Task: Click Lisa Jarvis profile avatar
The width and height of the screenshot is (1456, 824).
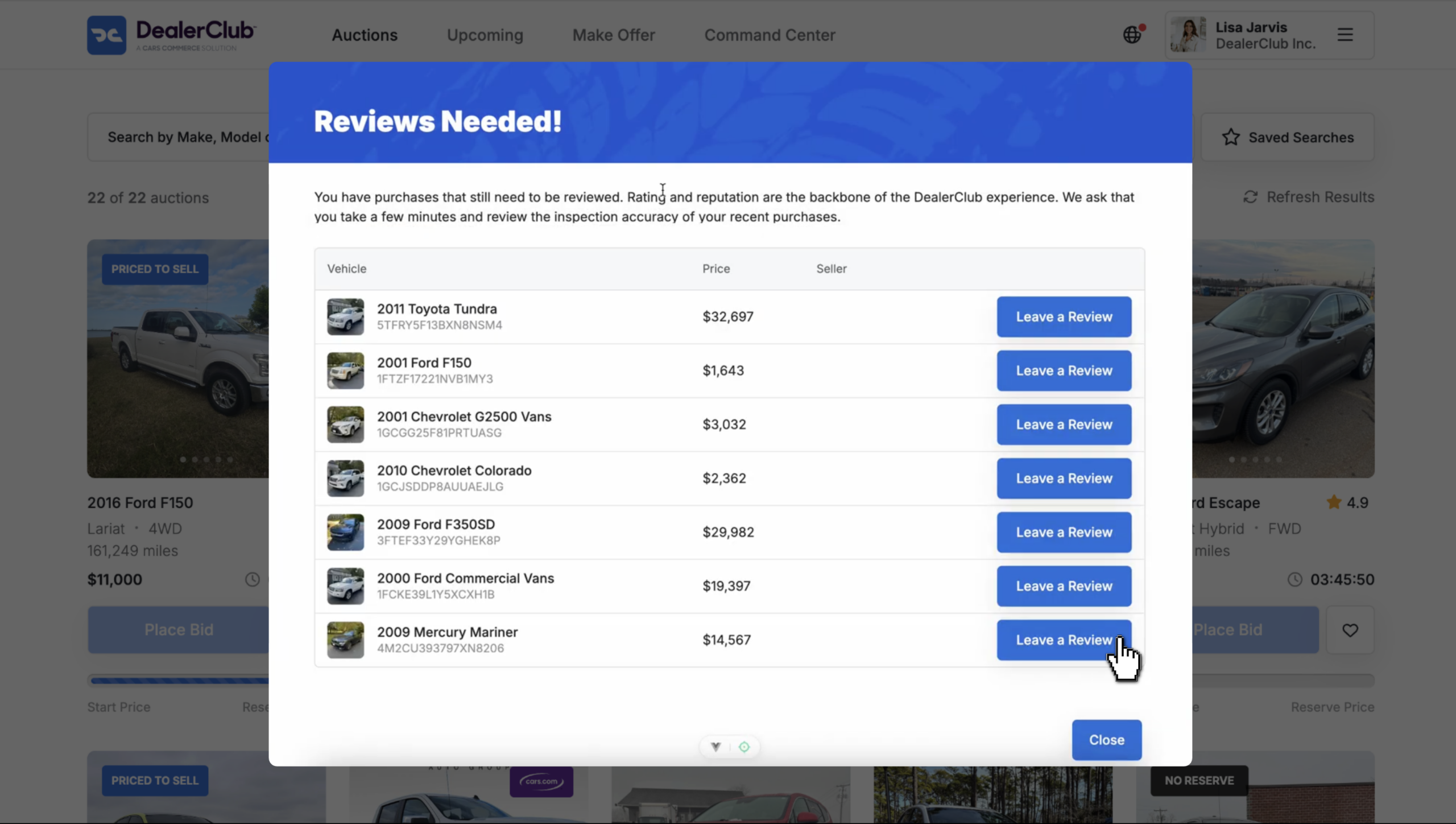Action: (1188, 35)
